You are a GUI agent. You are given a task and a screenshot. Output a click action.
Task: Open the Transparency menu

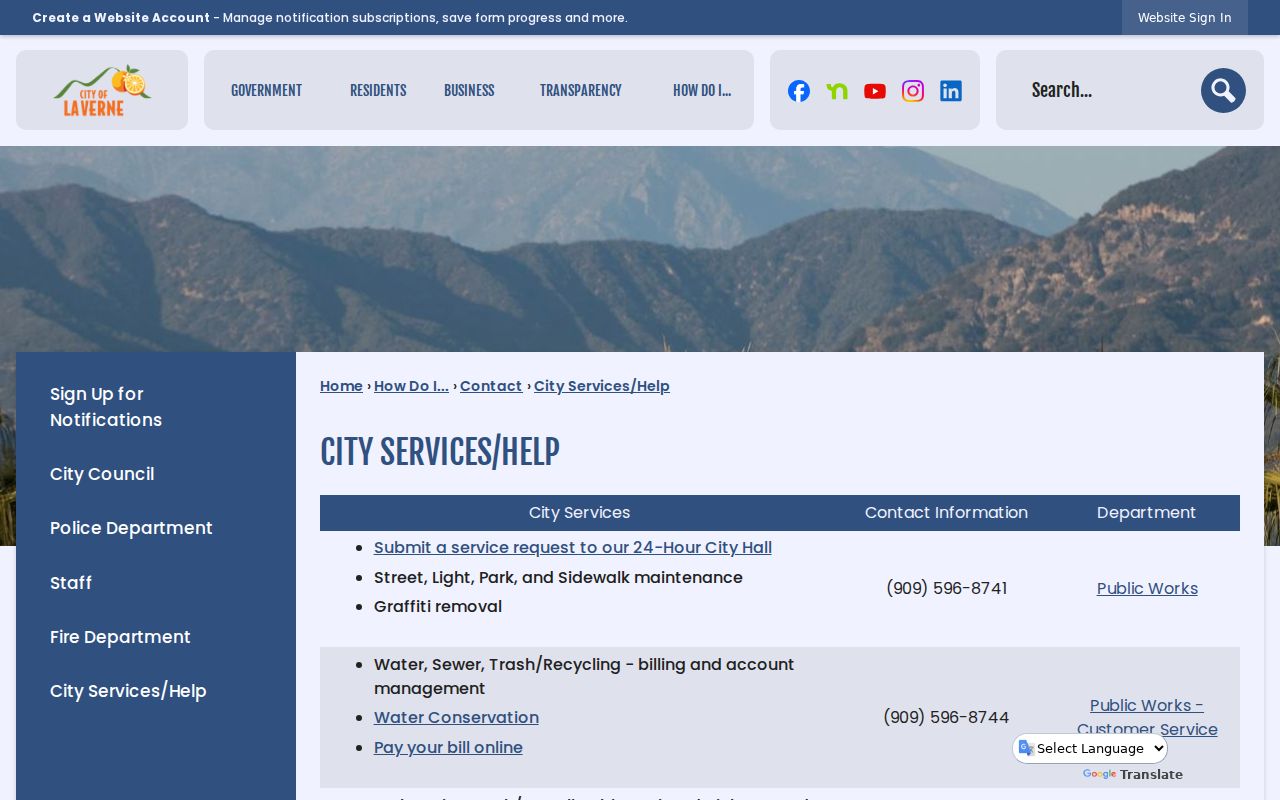(x=580, y=90)
